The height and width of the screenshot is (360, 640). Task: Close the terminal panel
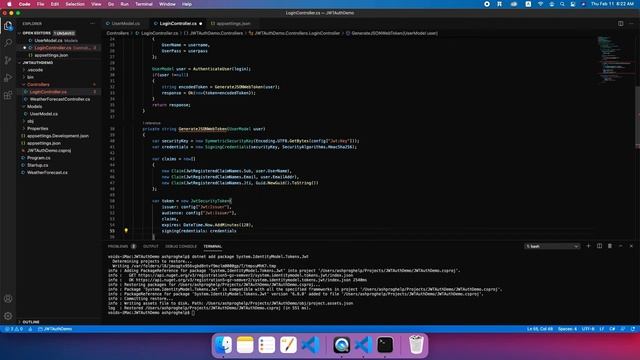tap(631, 246)
